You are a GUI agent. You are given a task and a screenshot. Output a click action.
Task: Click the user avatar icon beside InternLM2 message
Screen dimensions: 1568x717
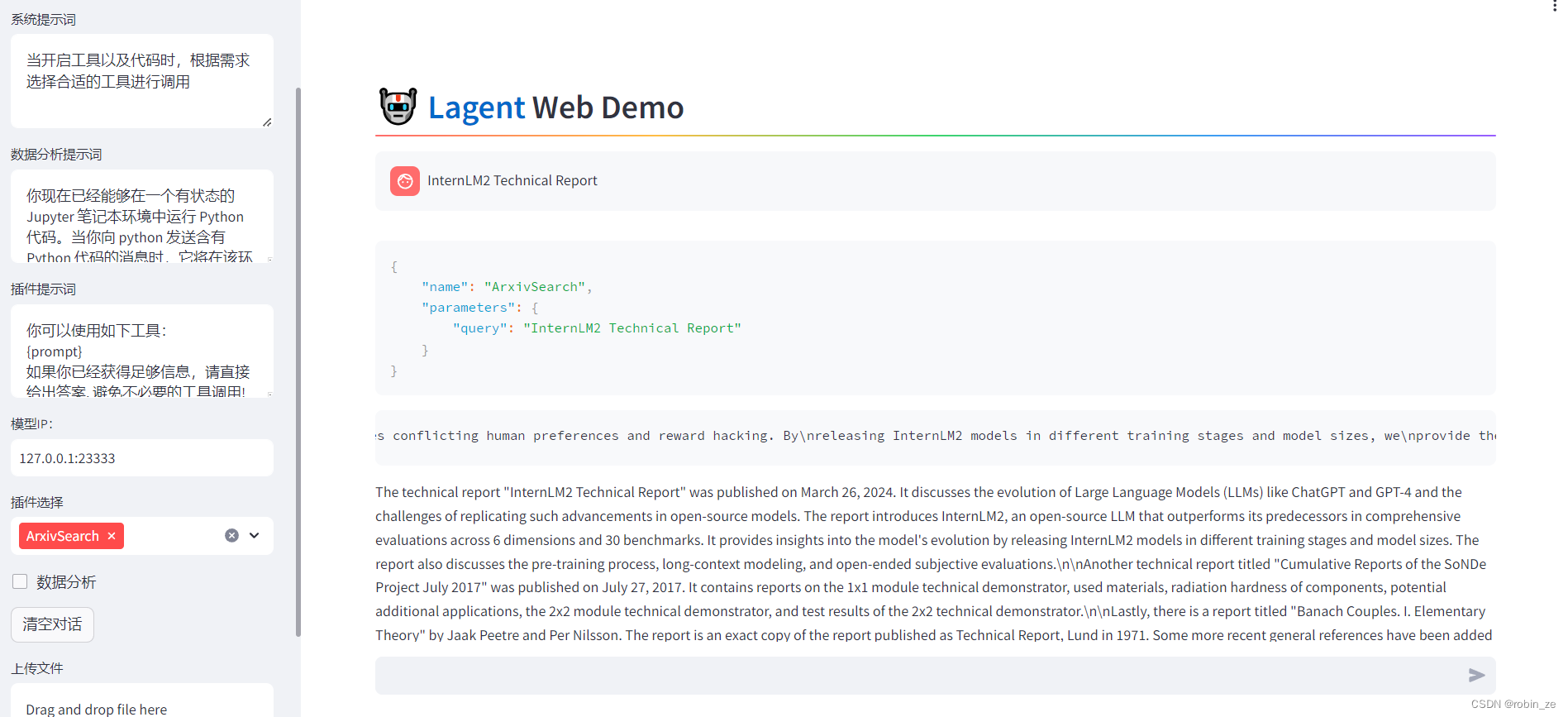(405, 181)
